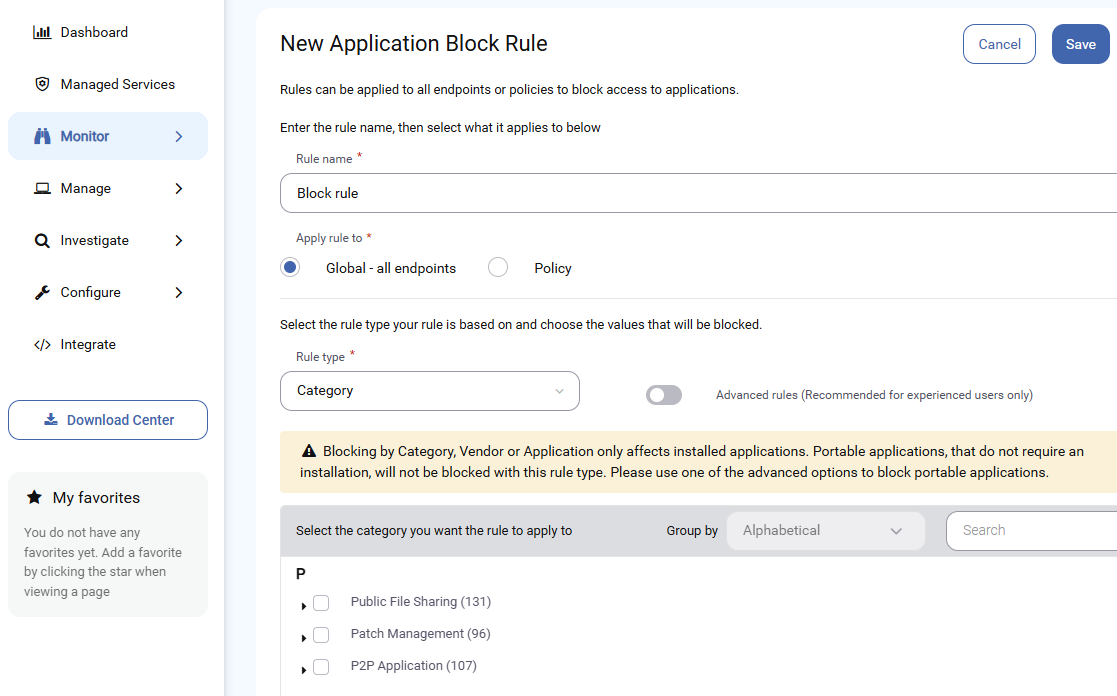Click the My favorites star icon
This screenshot has width=1117, height=696.
click(33, 497)
